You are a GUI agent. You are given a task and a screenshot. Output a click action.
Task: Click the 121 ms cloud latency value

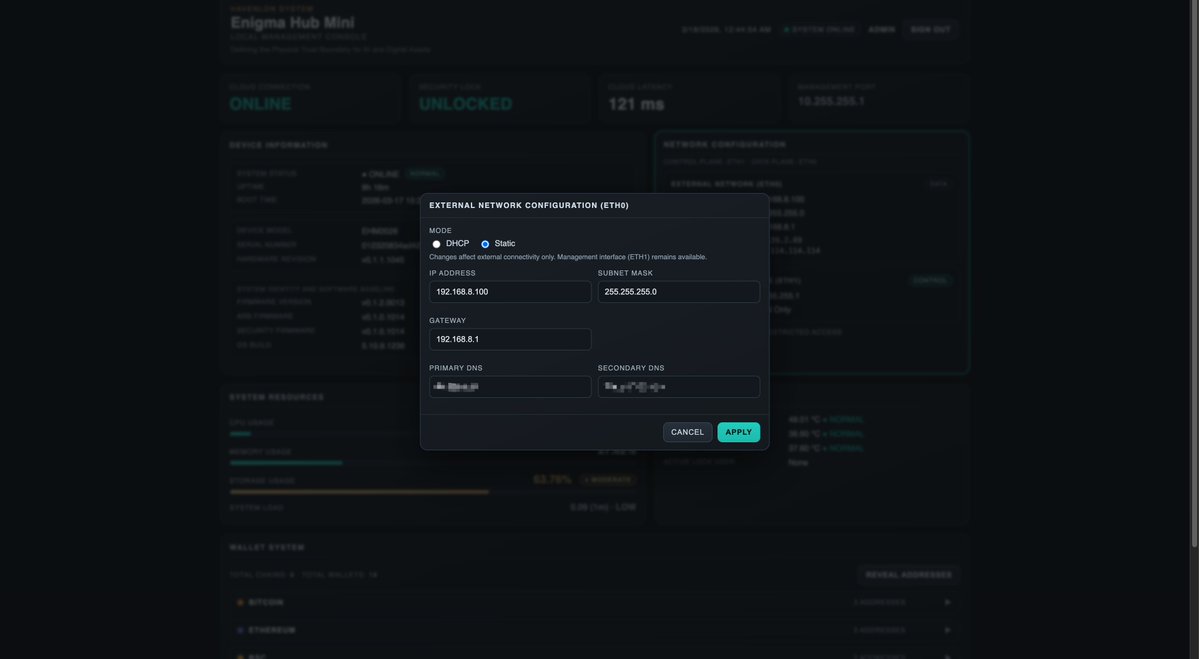tap(636, 104)
